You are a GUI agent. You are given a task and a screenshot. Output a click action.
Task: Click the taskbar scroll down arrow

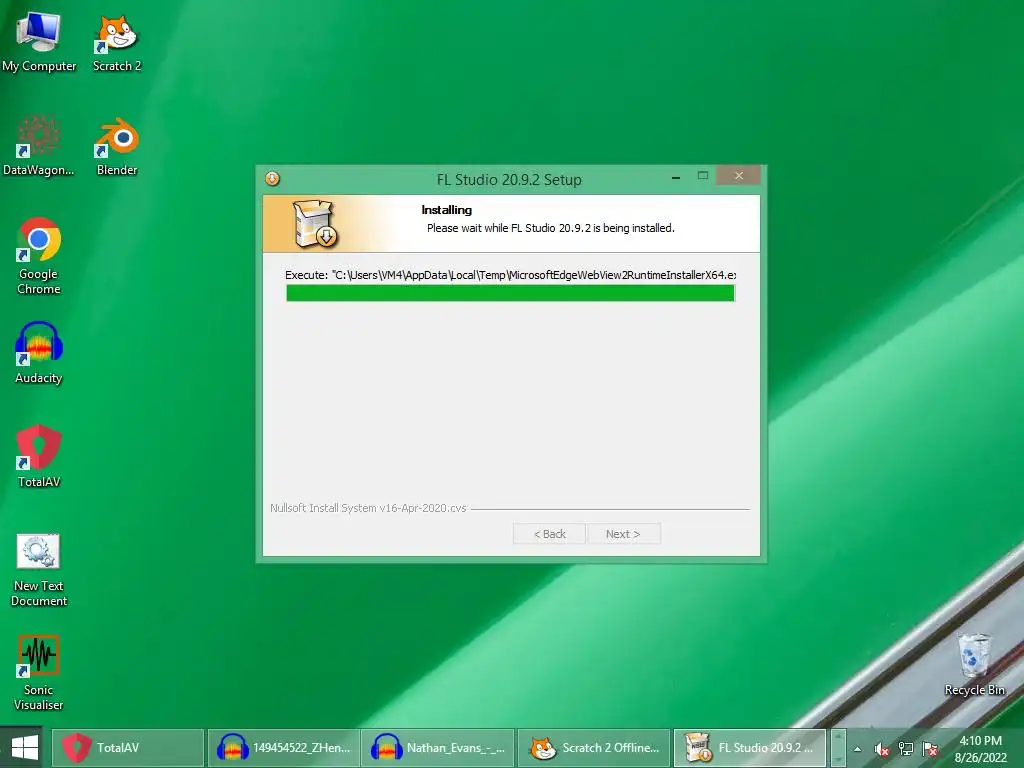coord(839,758)
